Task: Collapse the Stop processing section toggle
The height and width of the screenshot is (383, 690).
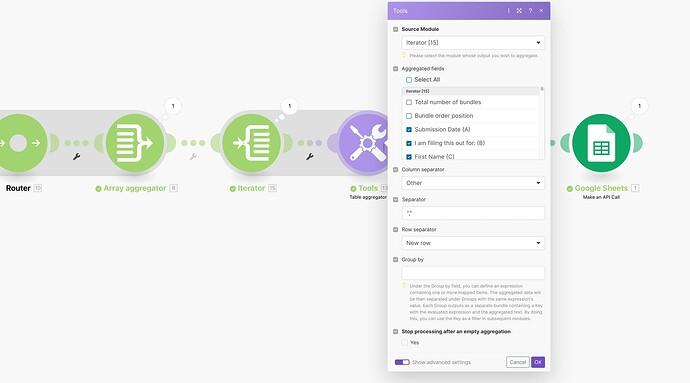Action: [x=395, y=331]
